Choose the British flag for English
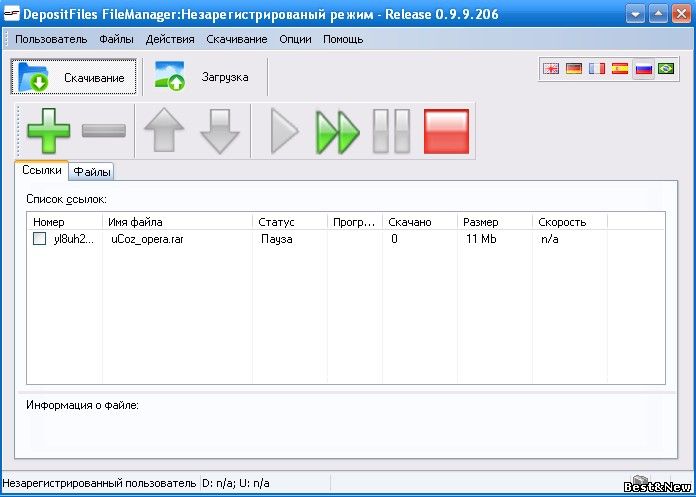 point(551,69)
